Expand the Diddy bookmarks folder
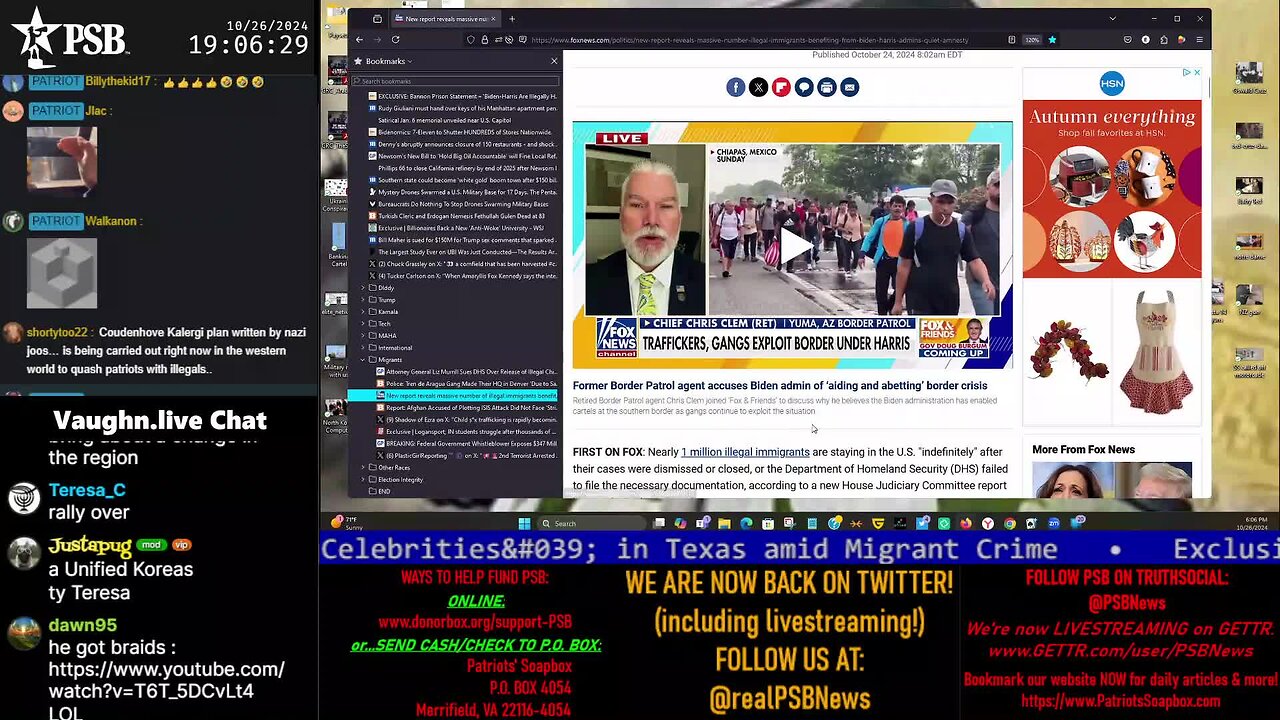The width and height of the screenshot is (1280, 720). pos(363,288)
